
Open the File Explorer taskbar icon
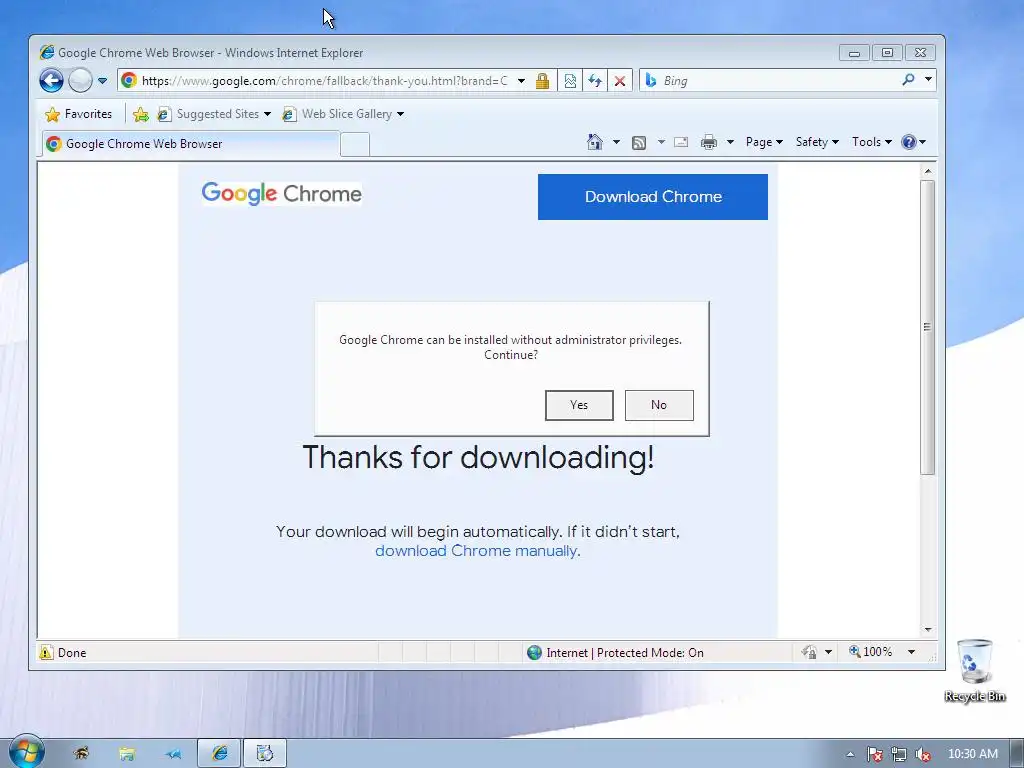tap(127, 754)
